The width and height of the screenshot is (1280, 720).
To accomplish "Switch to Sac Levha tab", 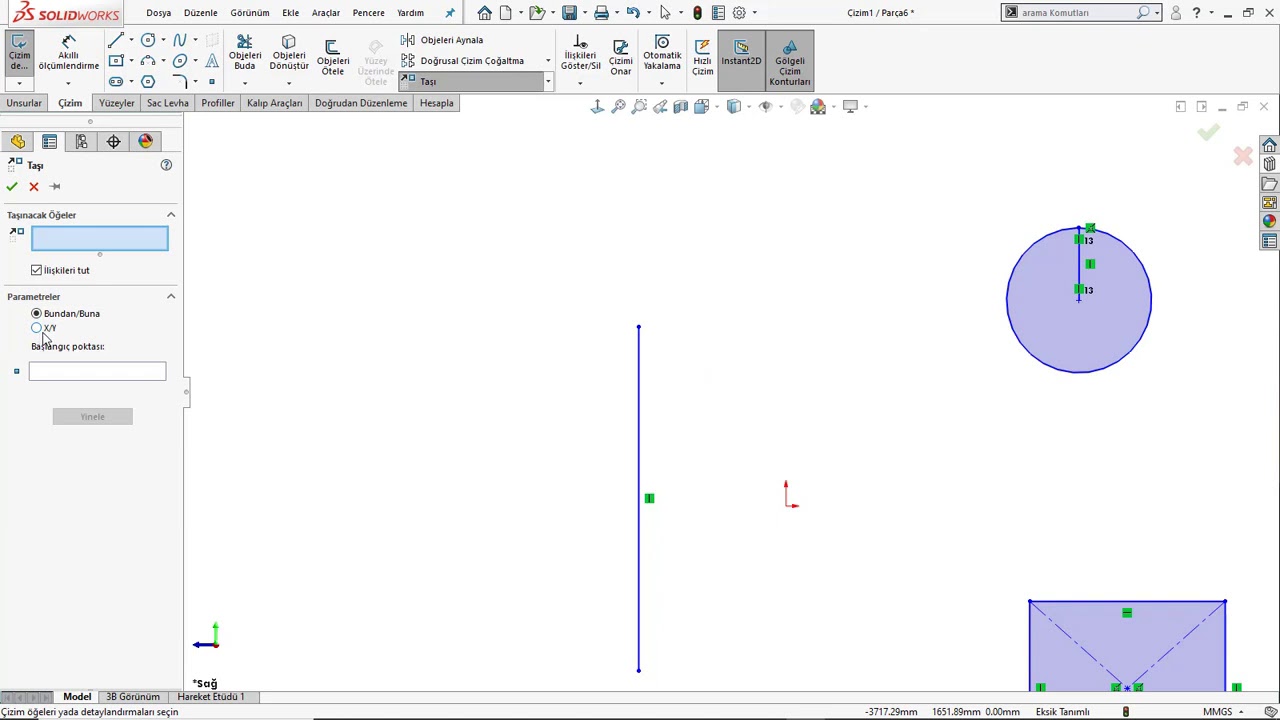I will tap(167, 103).
